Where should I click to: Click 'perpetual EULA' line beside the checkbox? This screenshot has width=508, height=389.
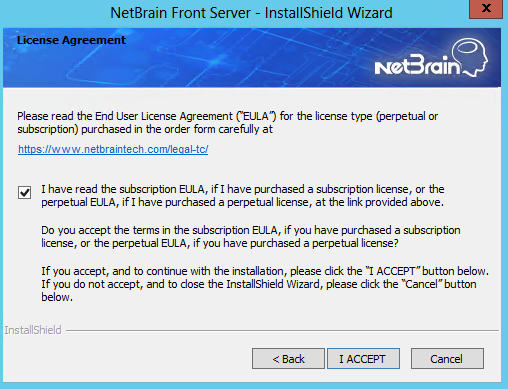pyautogui.click(x=243, y=202)
